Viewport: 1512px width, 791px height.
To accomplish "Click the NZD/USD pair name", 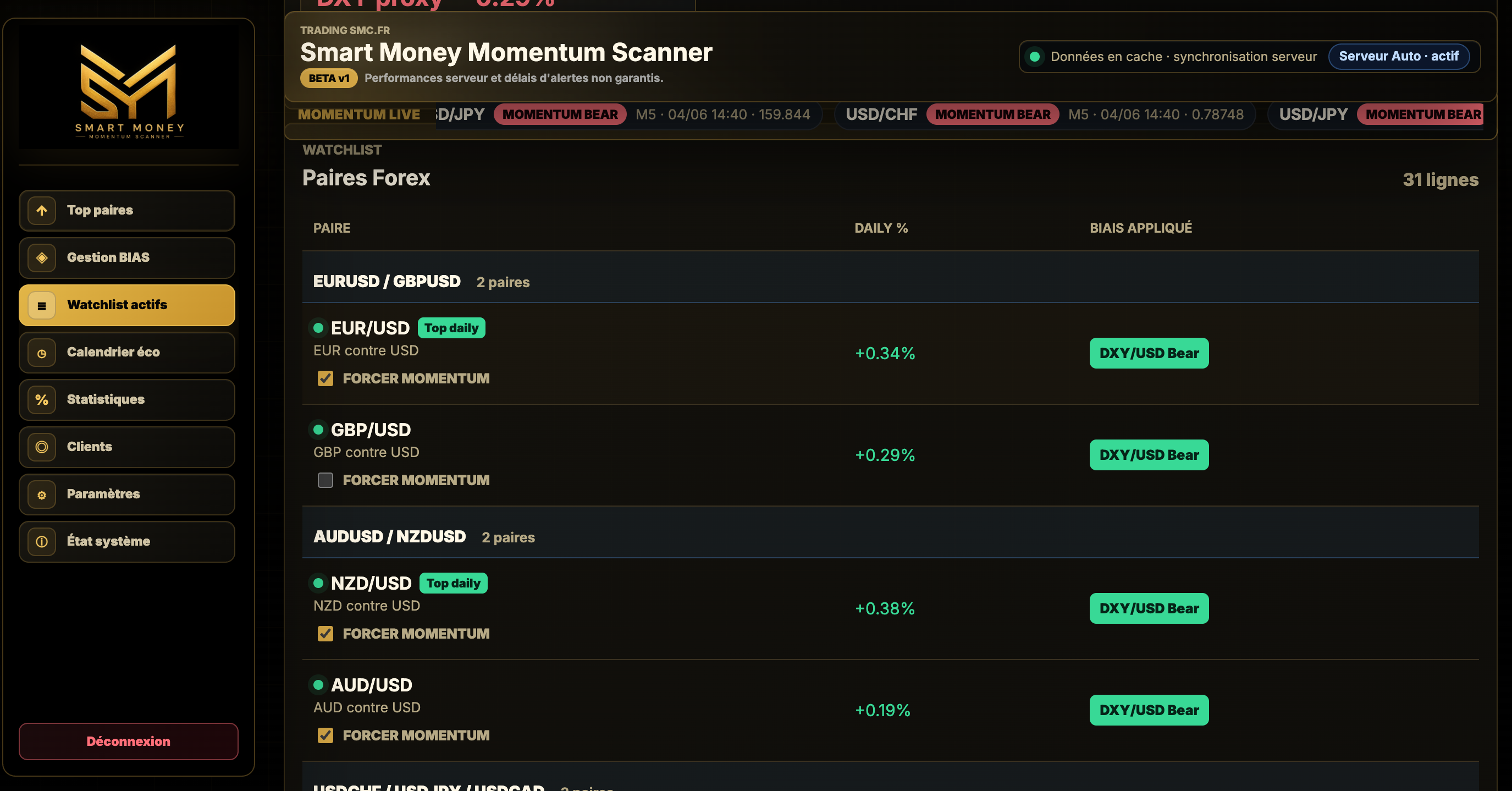I will [x=372, y=584].
